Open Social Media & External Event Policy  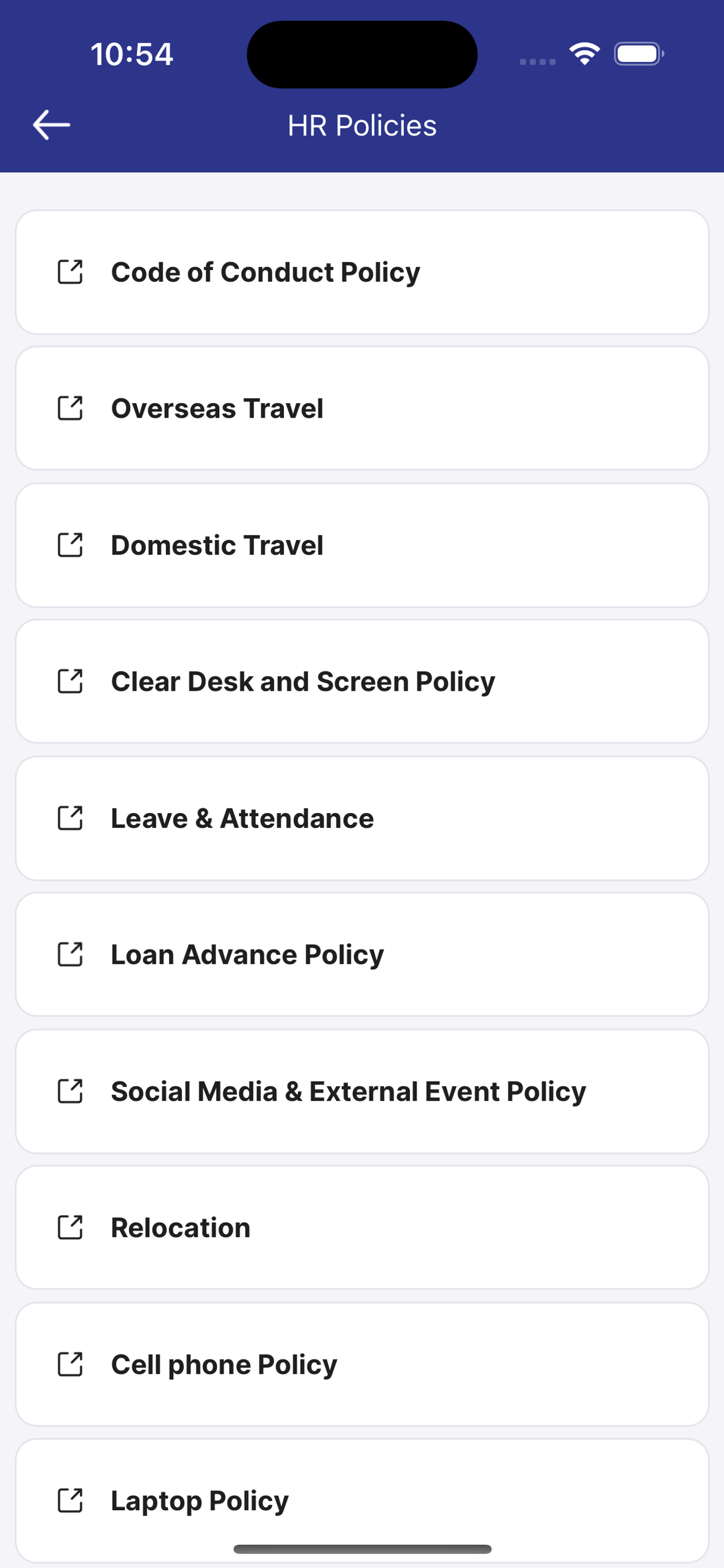pyautogui.click(x=362, y=1091)
